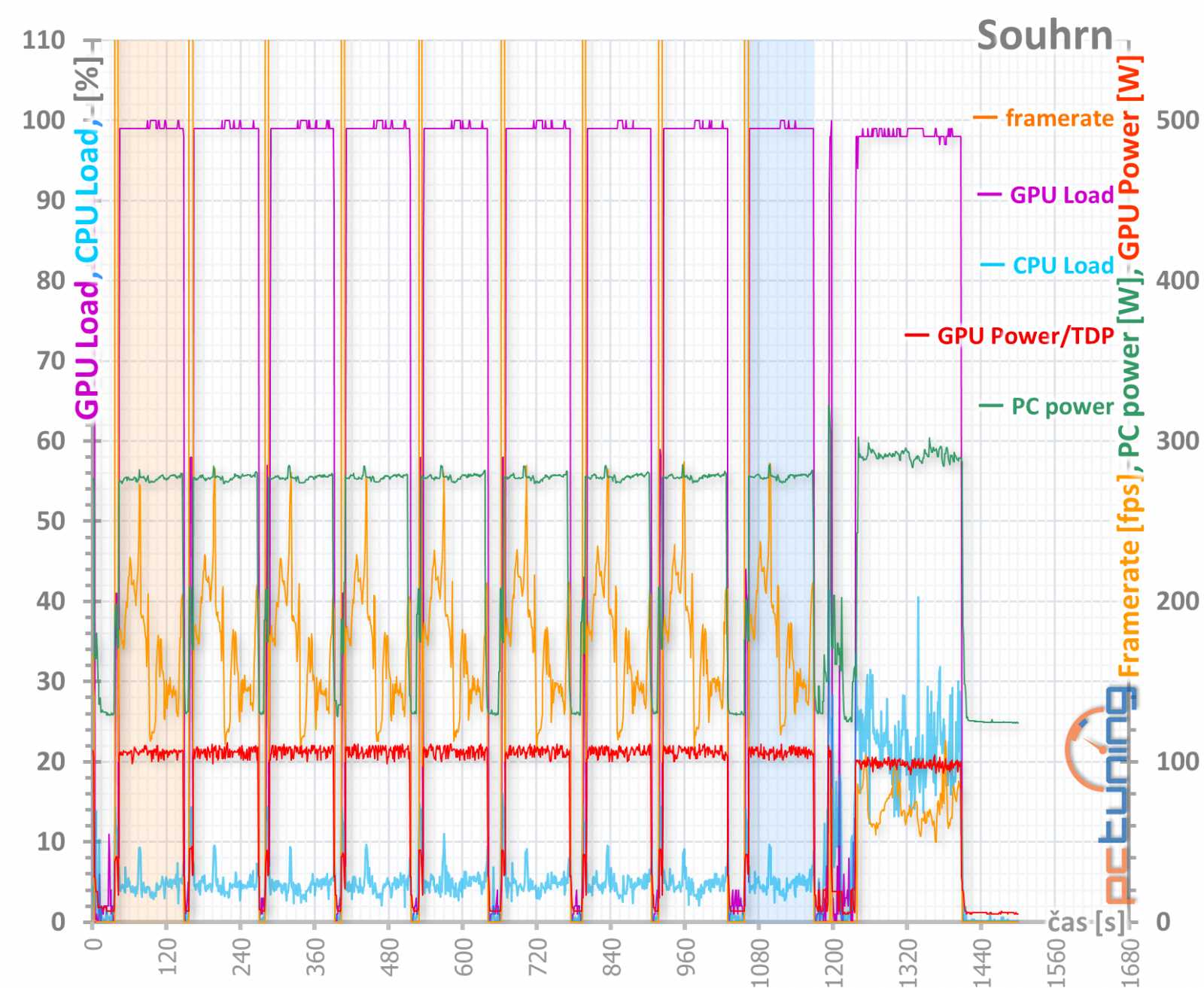Click the x-axis tick label '360'
This screenshot has height=988, width=1204.
(x=315, y=956)
